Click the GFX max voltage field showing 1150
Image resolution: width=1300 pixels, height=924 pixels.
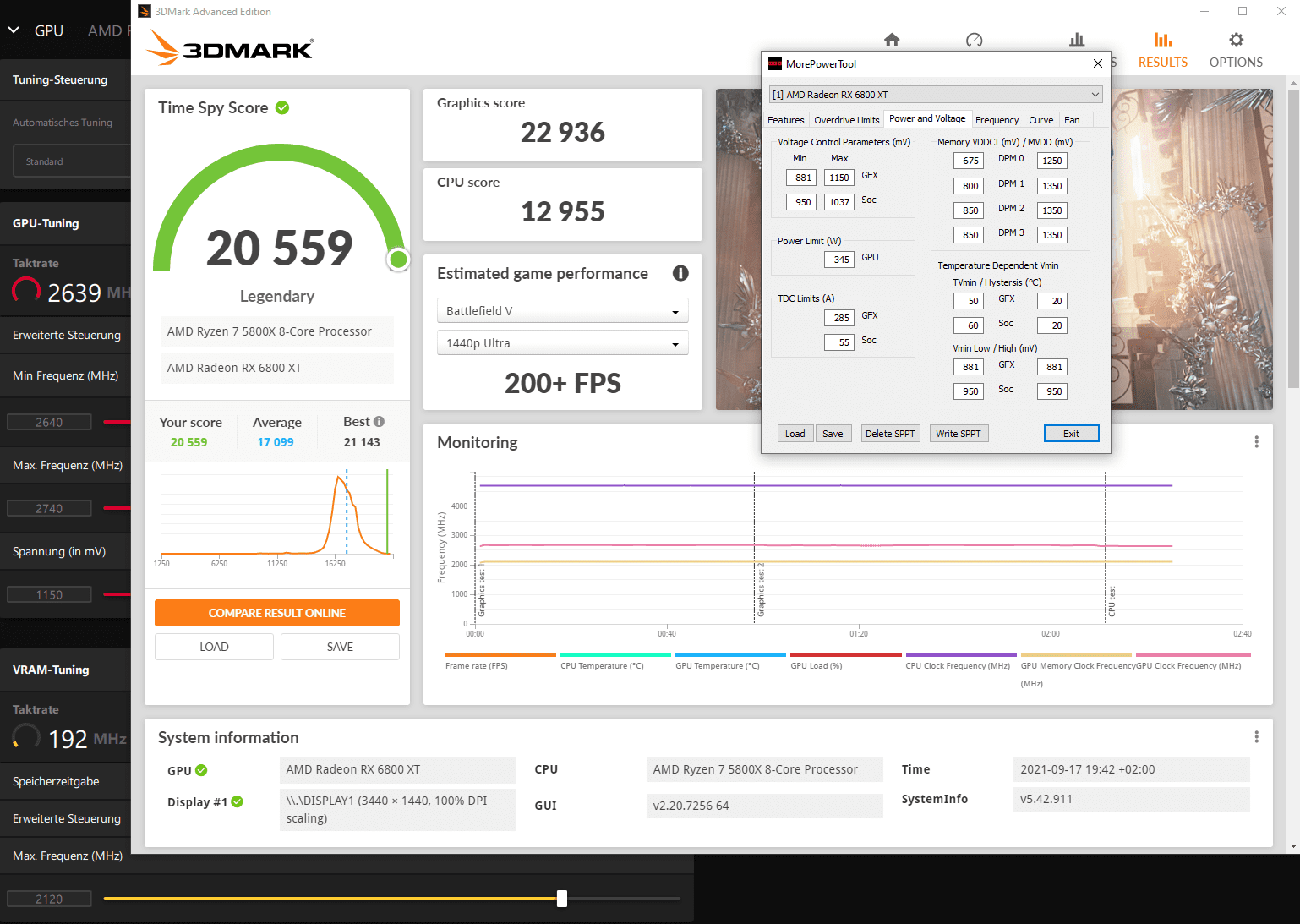point(838,178)
